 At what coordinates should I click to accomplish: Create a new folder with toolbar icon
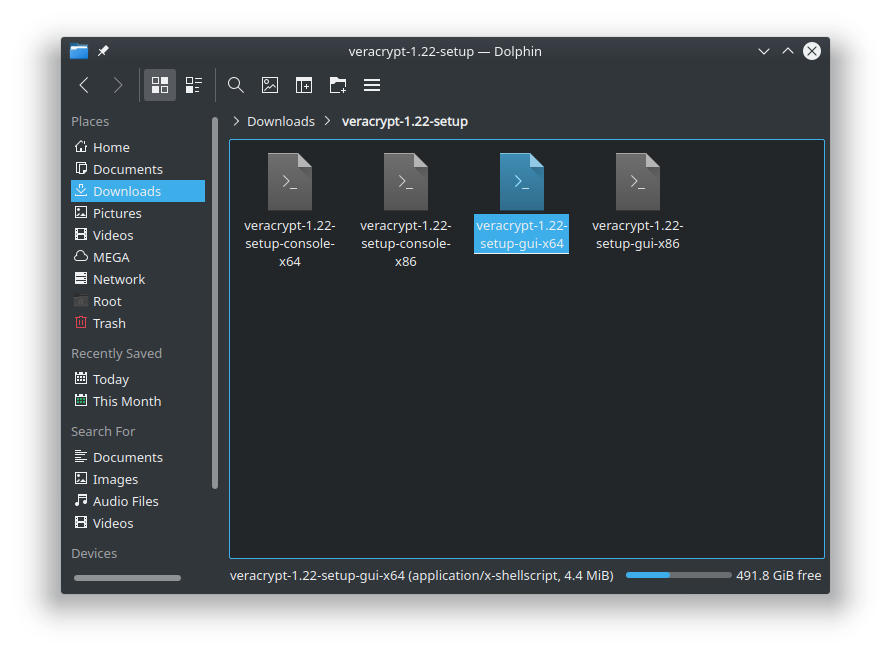point(338,85)
